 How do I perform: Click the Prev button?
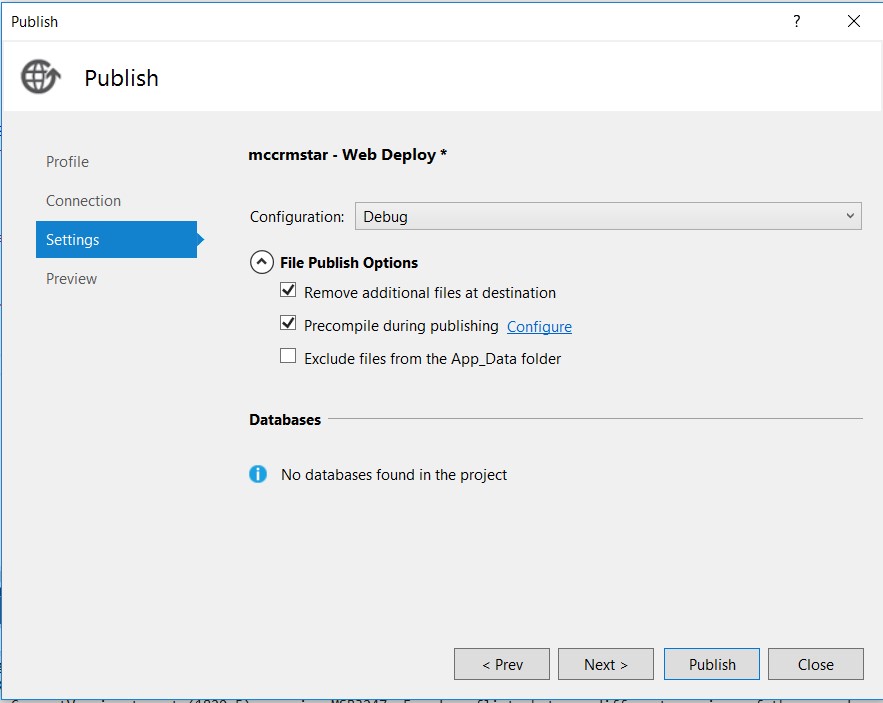(502, 664)
